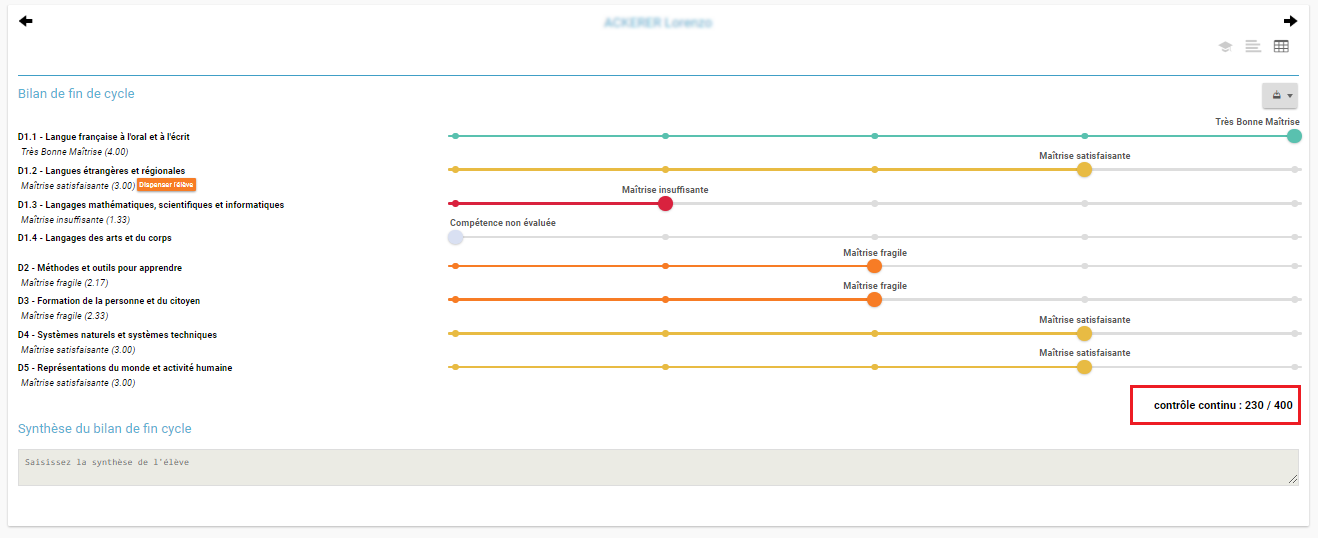
Task: Click the 'Bilan de fin de cycle' heading
Action: [76, 94]
